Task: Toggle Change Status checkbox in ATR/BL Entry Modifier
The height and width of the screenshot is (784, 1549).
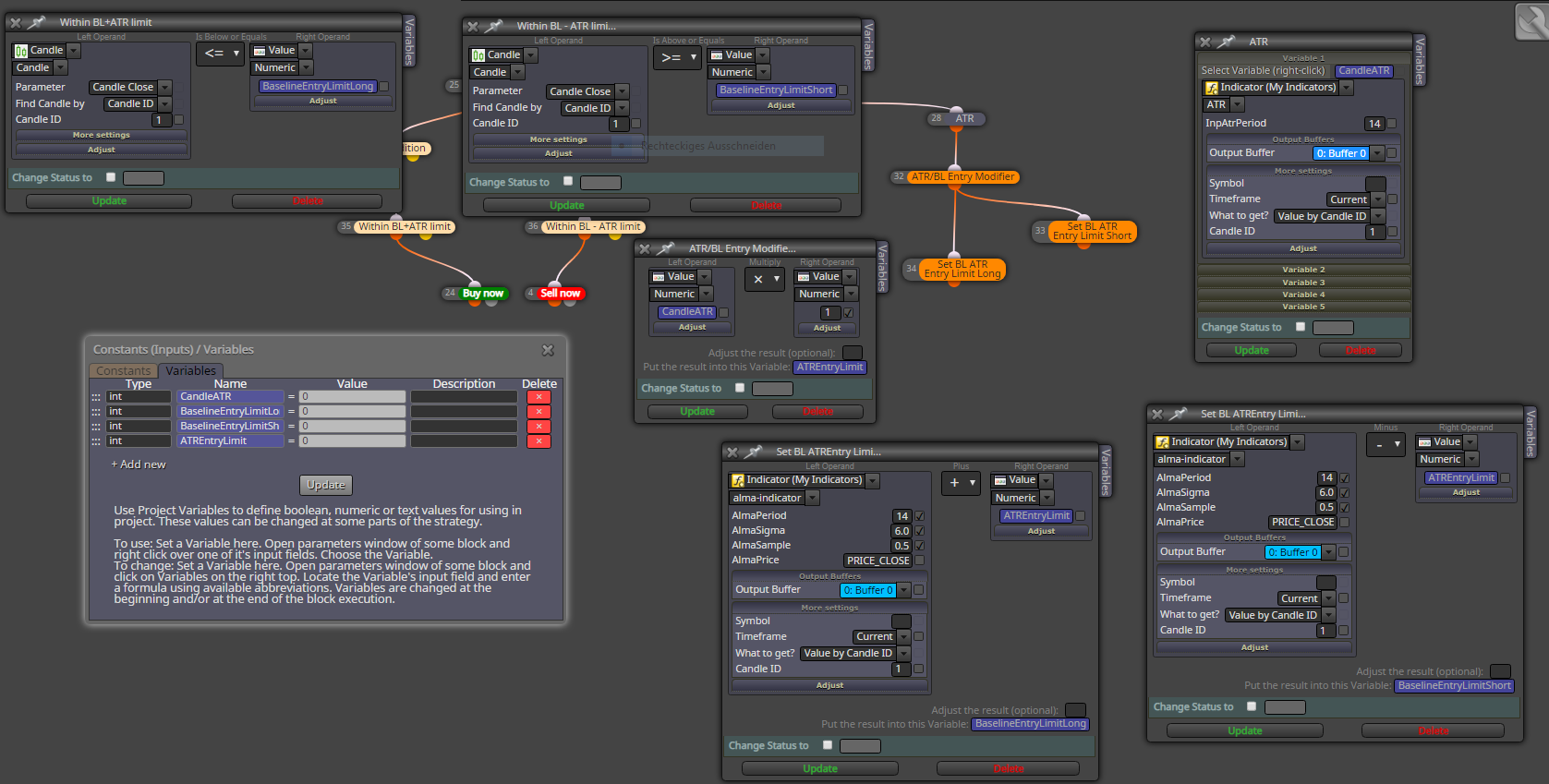Action: coord(740,388)
